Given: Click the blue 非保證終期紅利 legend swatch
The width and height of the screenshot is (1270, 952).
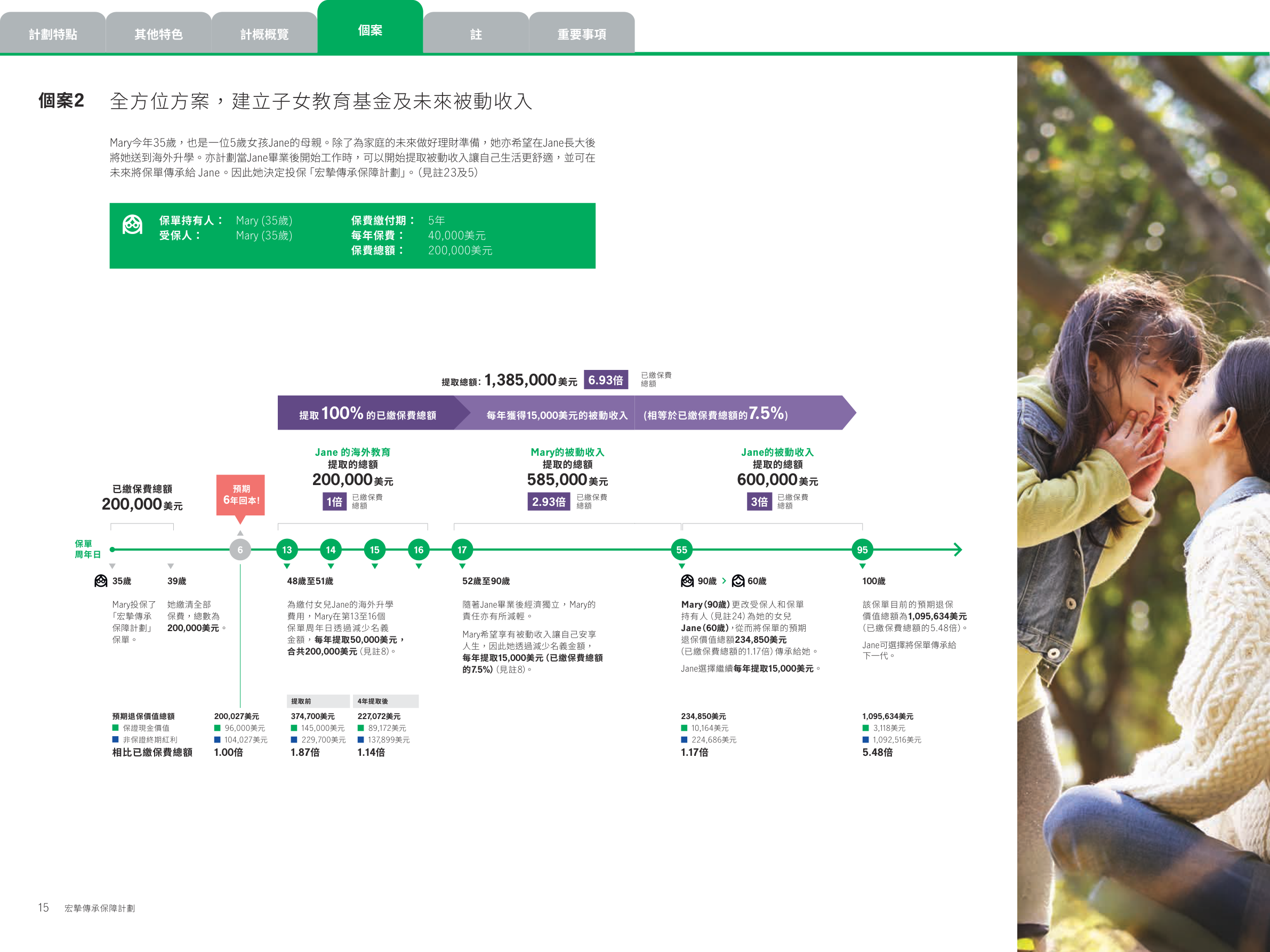Looking at the screenshot, I should pyautogui.click(x=115, y=740).
